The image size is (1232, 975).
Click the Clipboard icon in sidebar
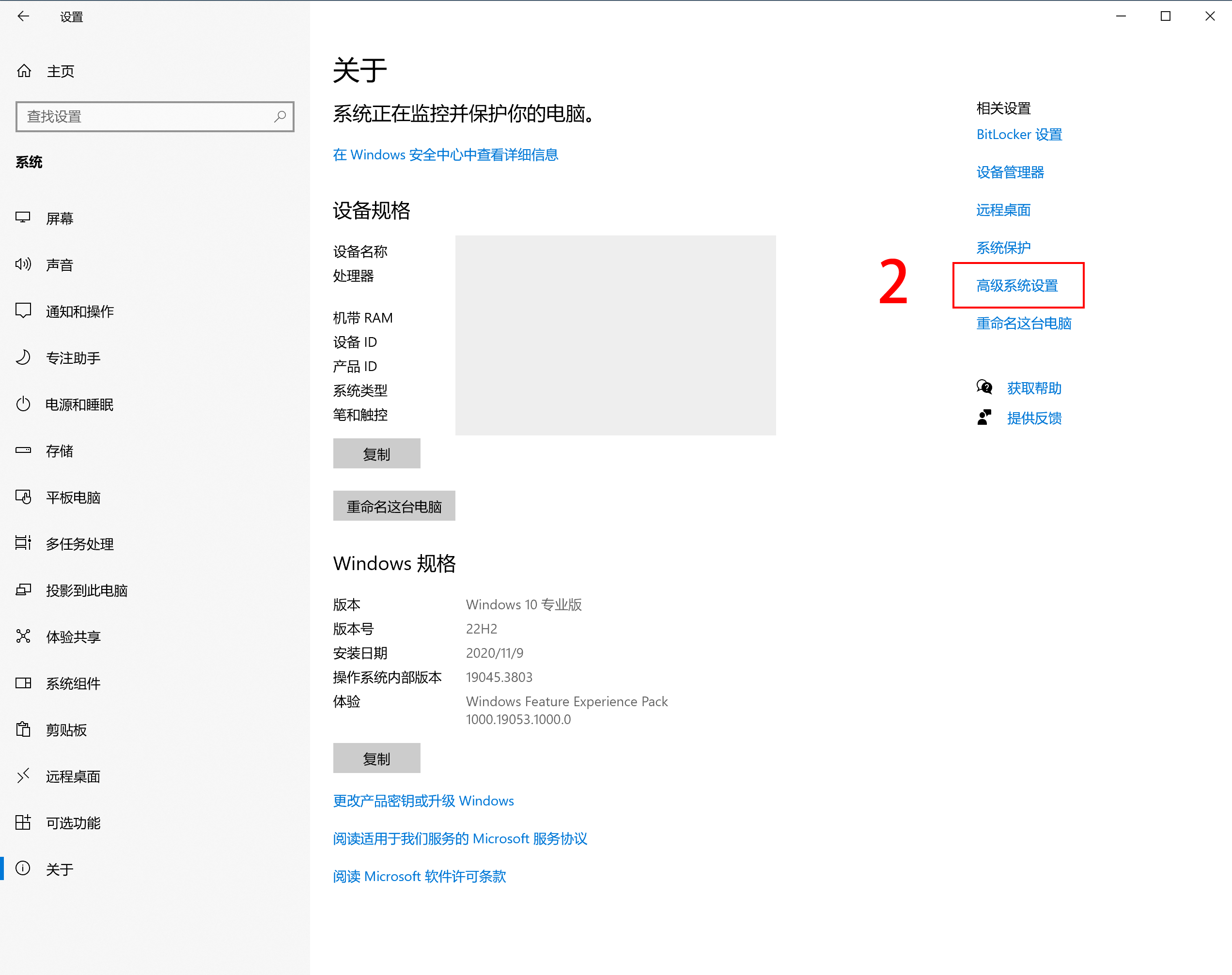point(23,729)
